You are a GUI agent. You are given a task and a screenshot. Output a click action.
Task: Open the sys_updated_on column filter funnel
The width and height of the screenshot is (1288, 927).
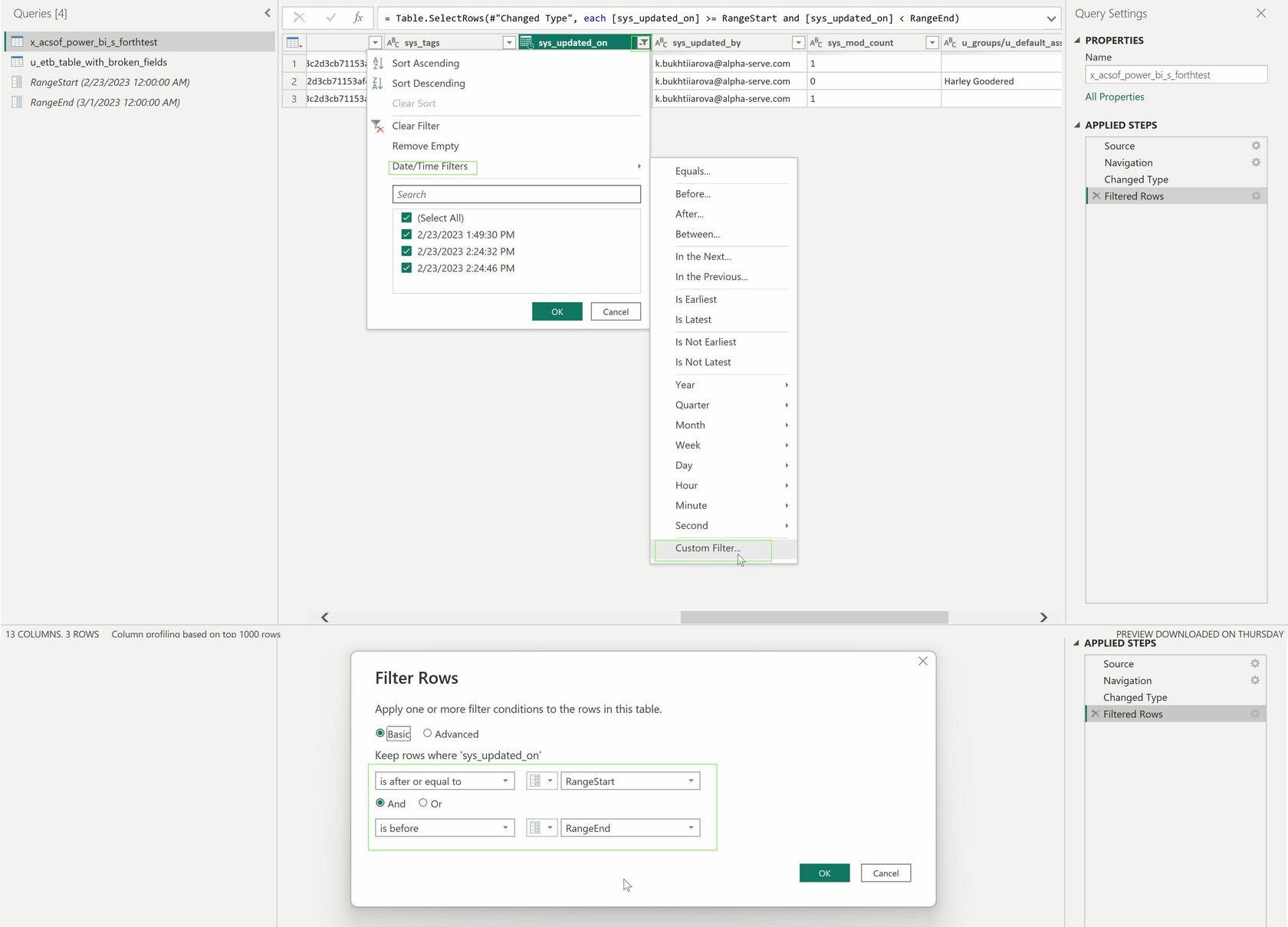(x=642, y=42)
